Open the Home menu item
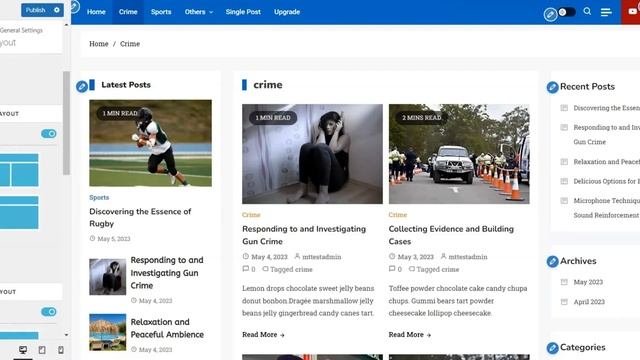 coord(96,12)
